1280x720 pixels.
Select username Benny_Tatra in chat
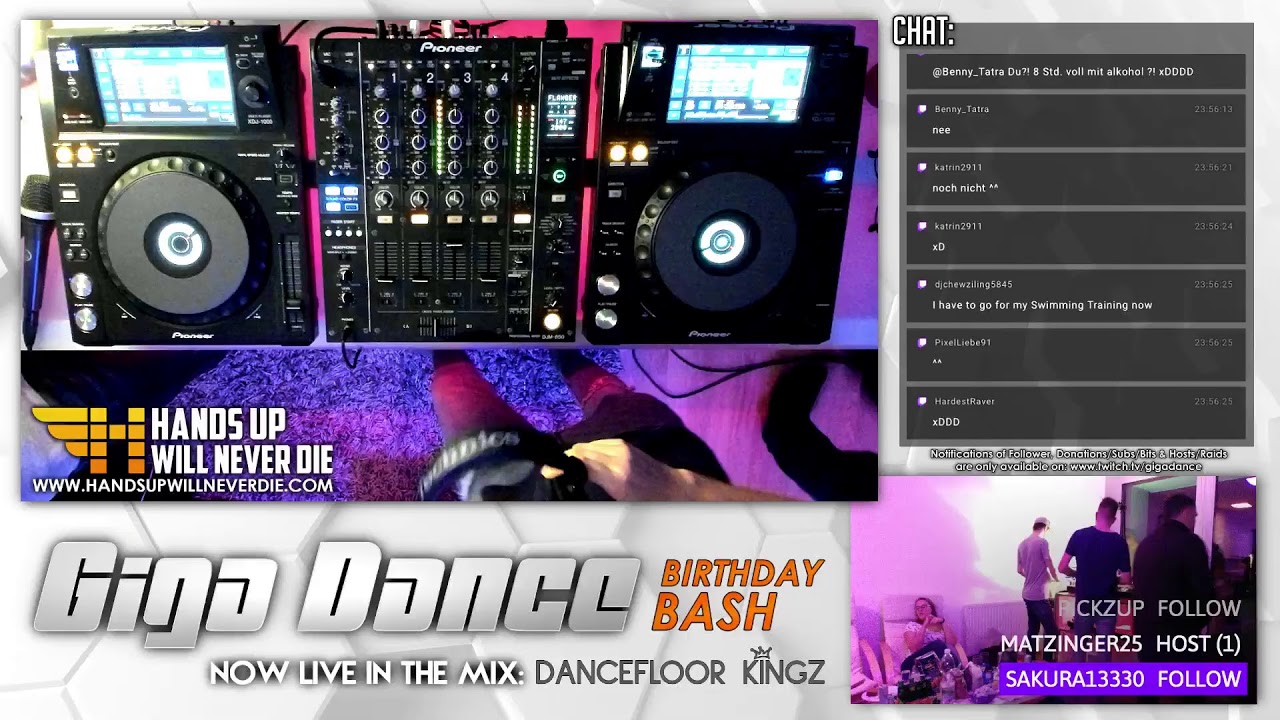961,109
